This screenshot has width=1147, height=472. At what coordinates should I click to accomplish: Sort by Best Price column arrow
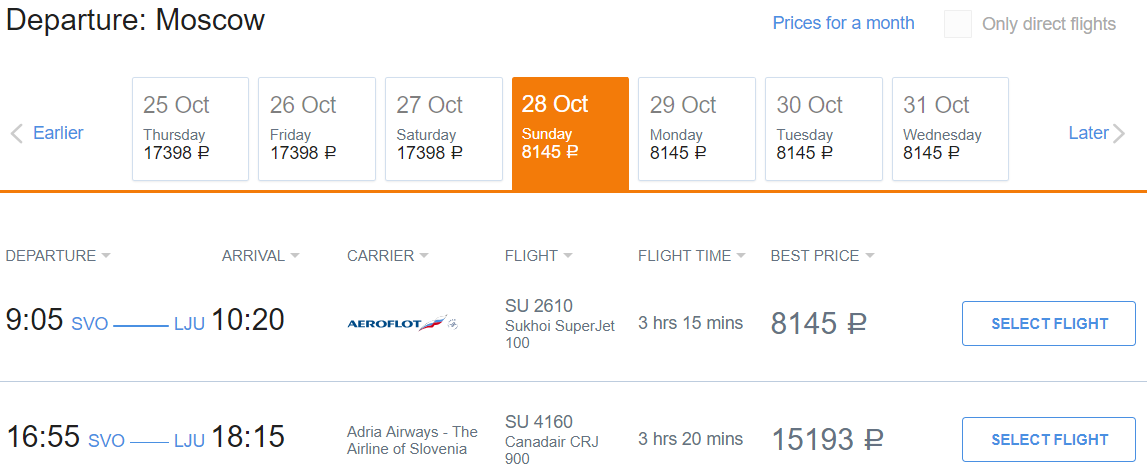[x=869, y=256]
